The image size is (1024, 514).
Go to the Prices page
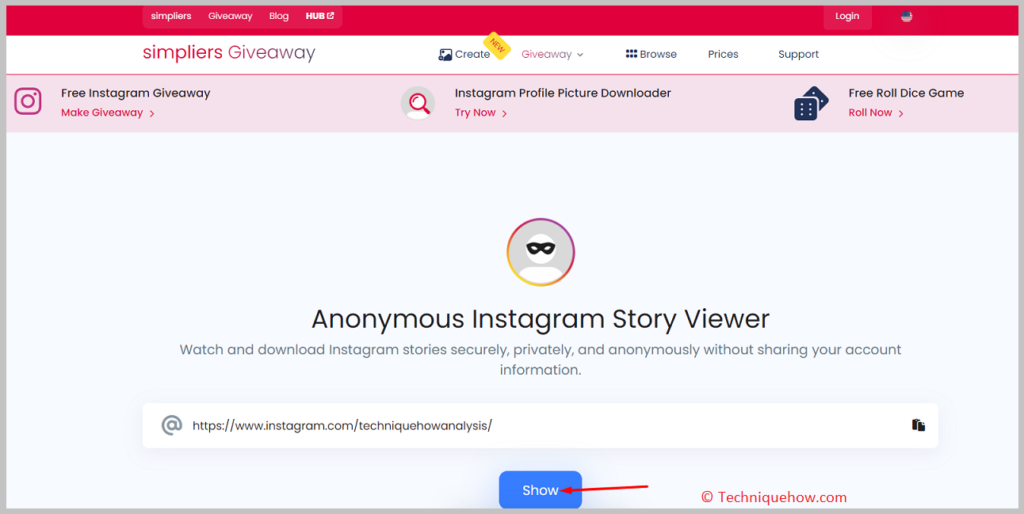click(x=723, y=54)
